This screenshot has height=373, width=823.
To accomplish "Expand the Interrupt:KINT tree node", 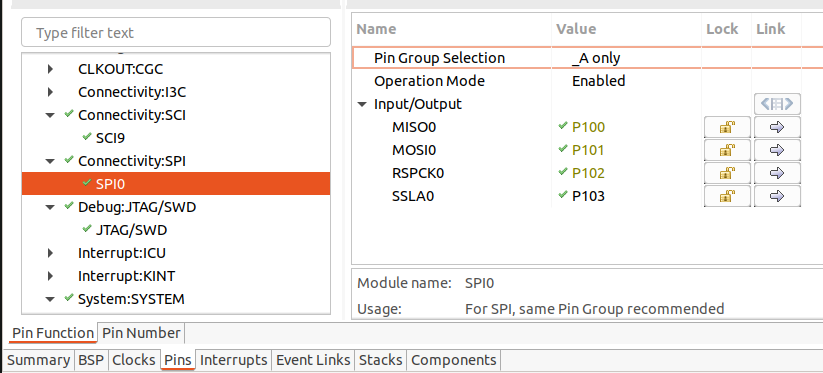I will [50, 276].
